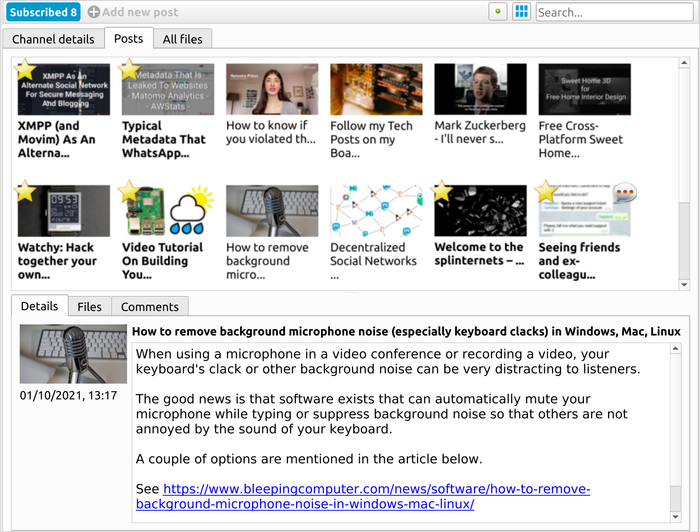Click the green dot status icon

click(498, 12)
